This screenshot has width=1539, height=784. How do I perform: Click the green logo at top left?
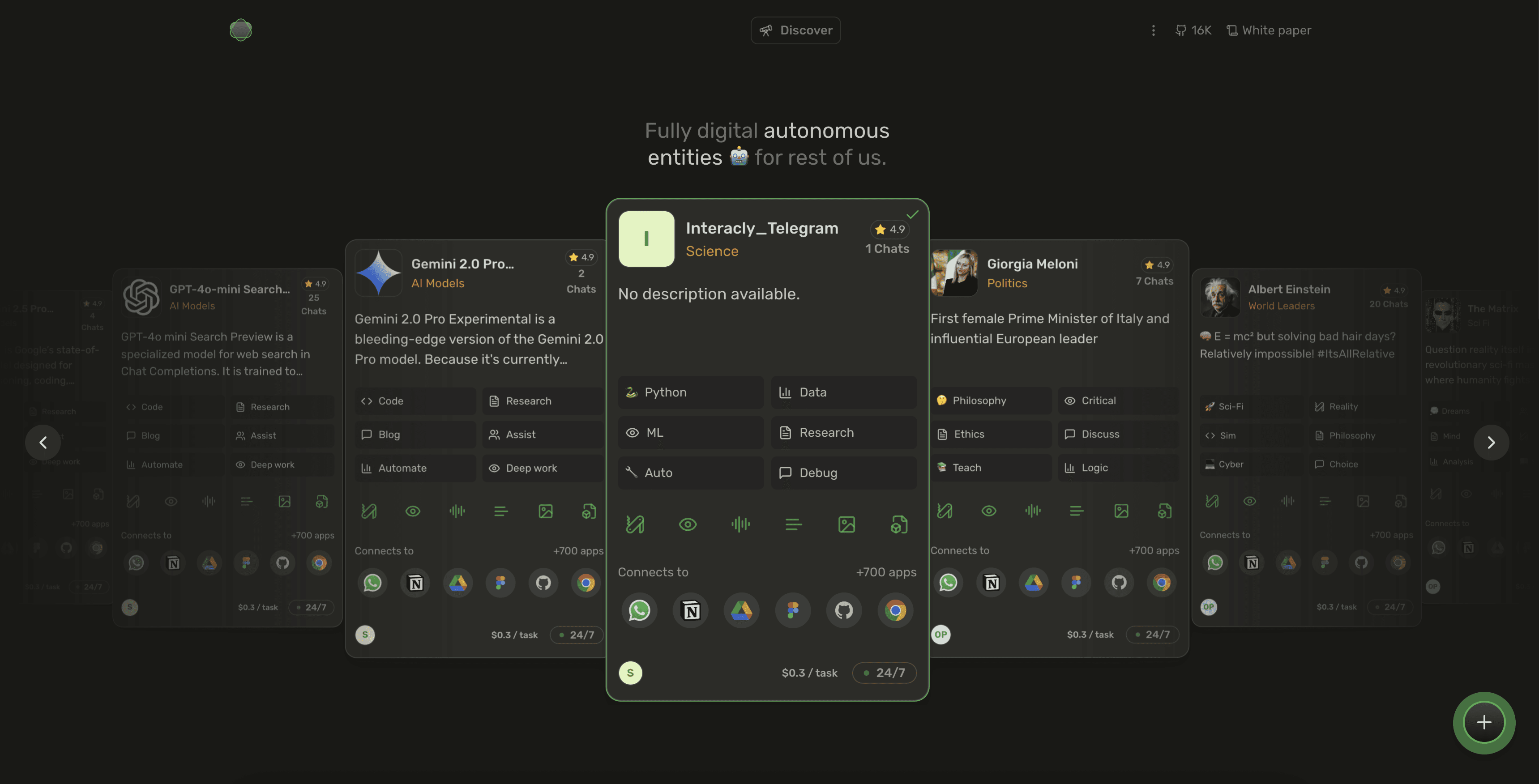[x=241, y=30]
